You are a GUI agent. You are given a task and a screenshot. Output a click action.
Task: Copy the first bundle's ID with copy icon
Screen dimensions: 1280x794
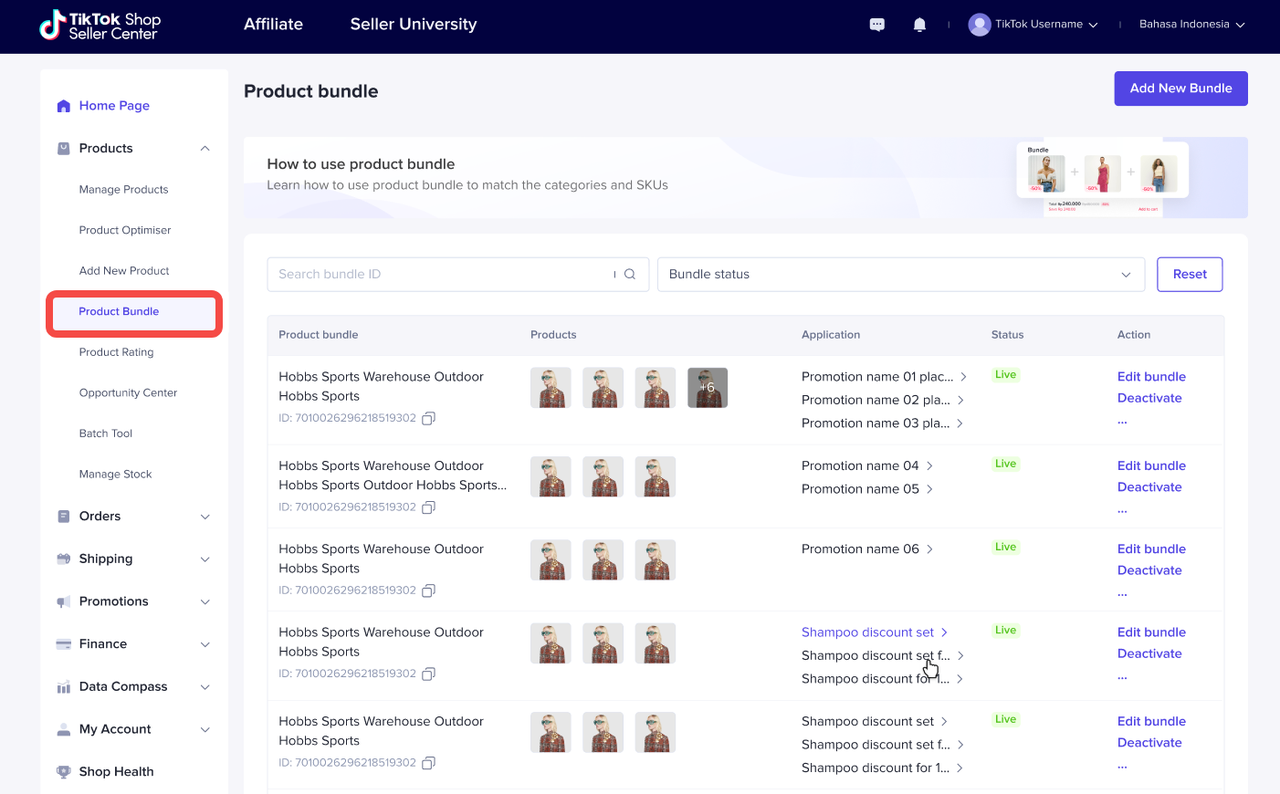point(428,418)
